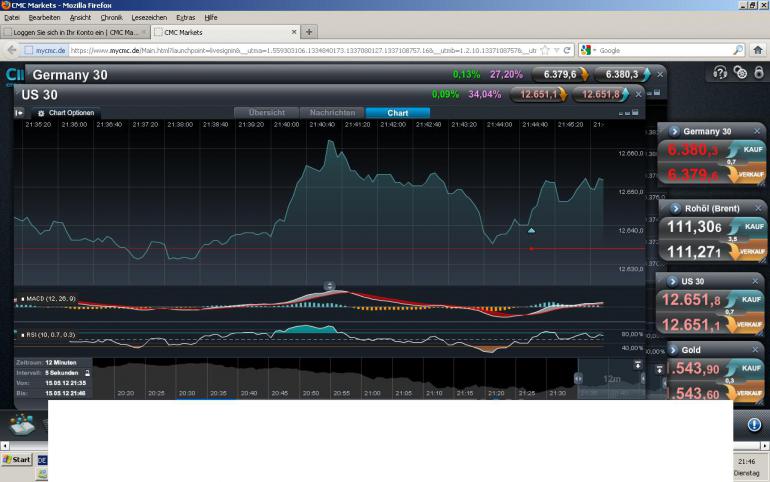The image size is (770, 482).
Task: Maximize US 30 chart using window size icon
Action: pyautogui.click(x=635, y=112)
